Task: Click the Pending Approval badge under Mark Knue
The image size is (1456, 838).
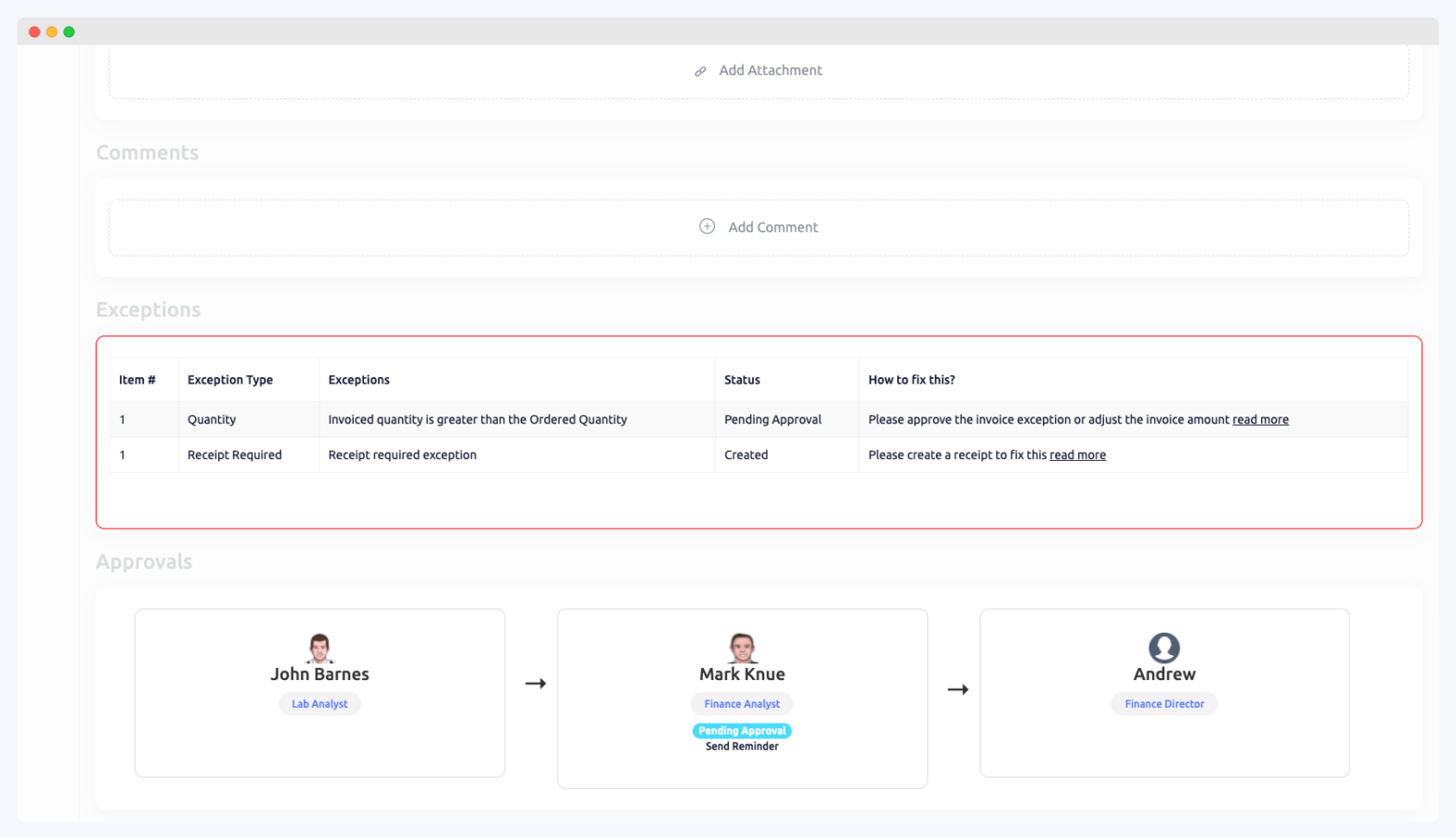Action: (742, 731)
